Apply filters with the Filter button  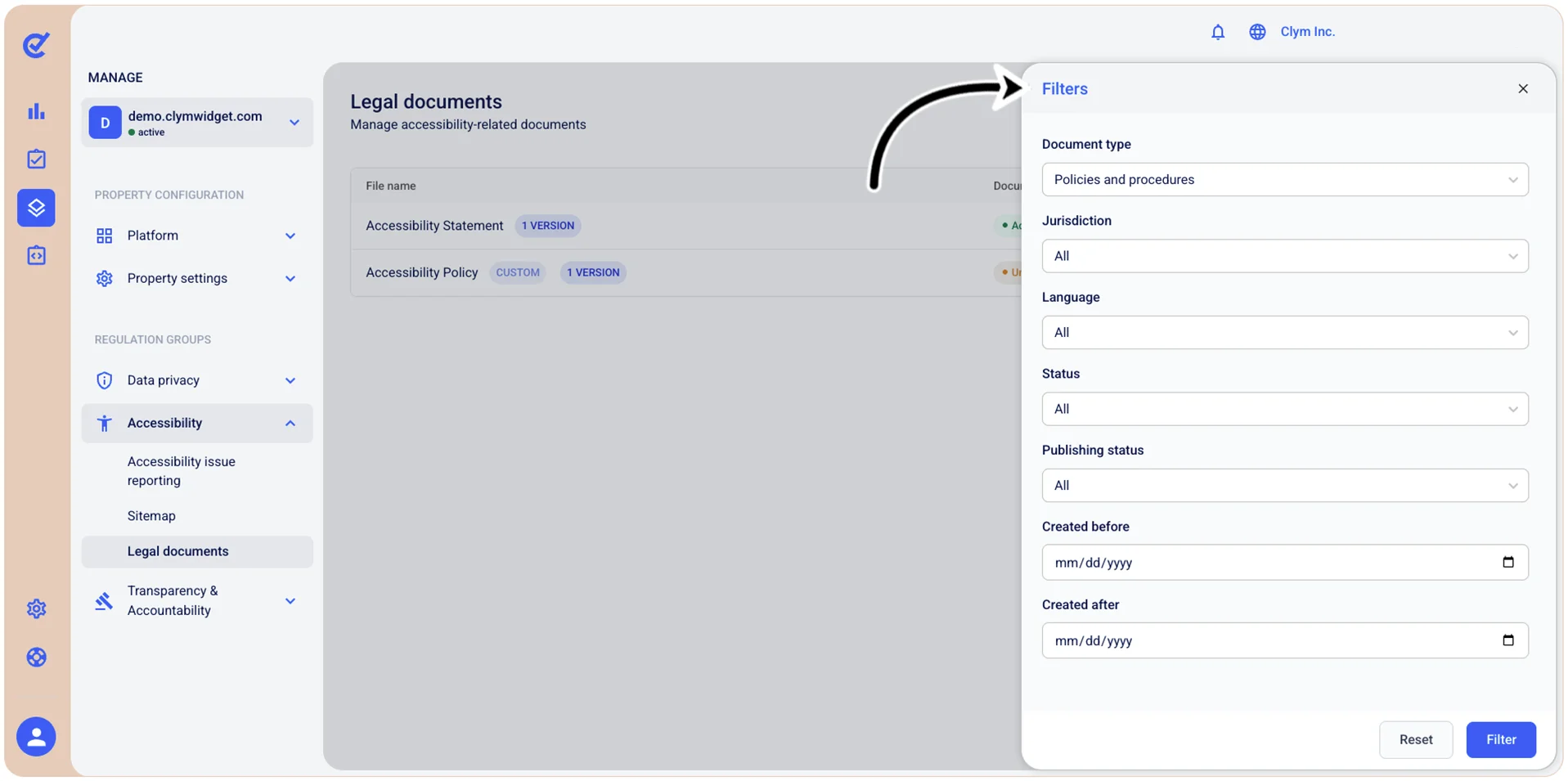coord(1500,739)
